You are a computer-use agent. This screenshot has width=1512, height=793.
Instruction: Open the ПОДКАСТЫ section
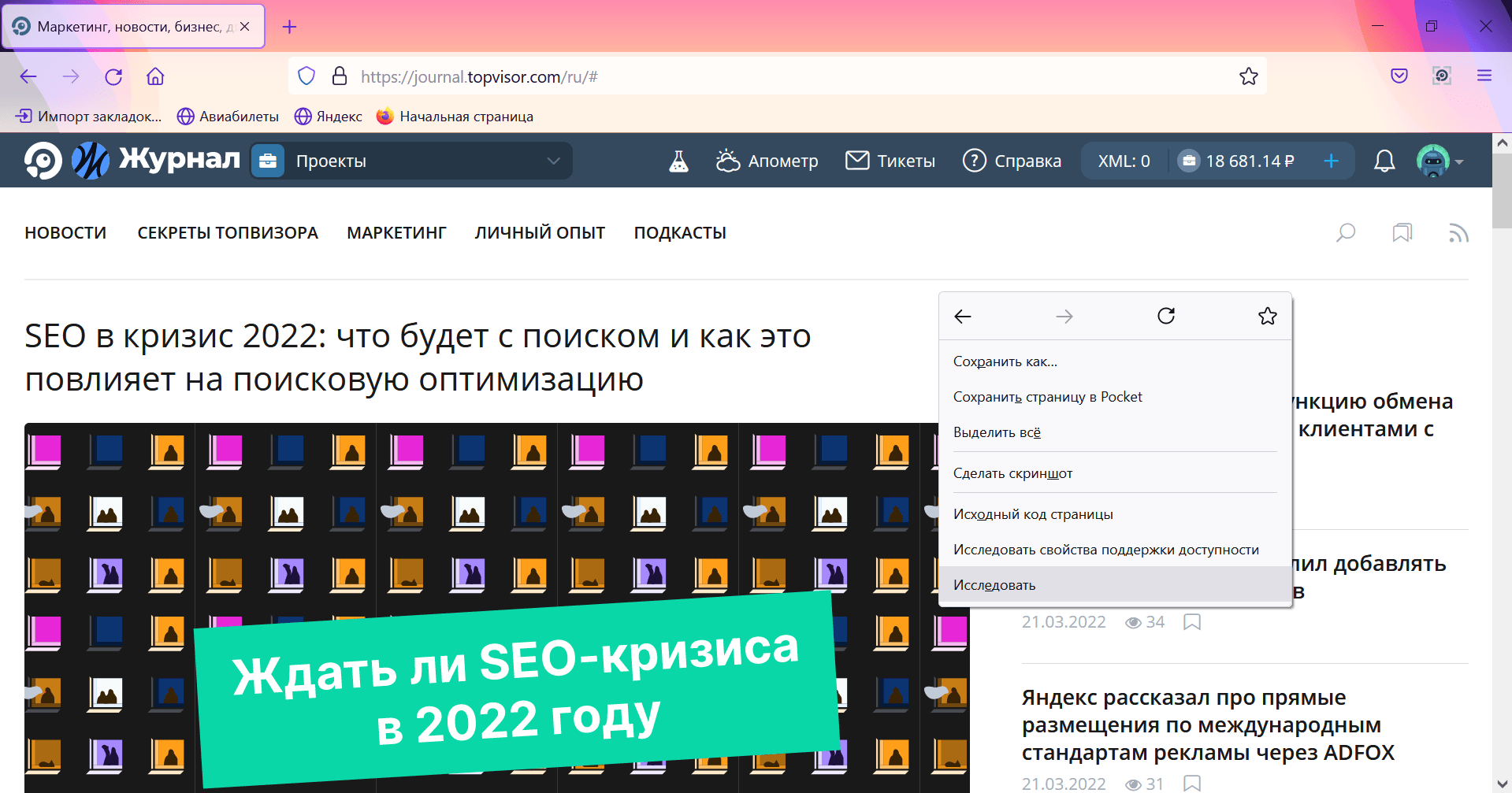(x=680, y=233)
